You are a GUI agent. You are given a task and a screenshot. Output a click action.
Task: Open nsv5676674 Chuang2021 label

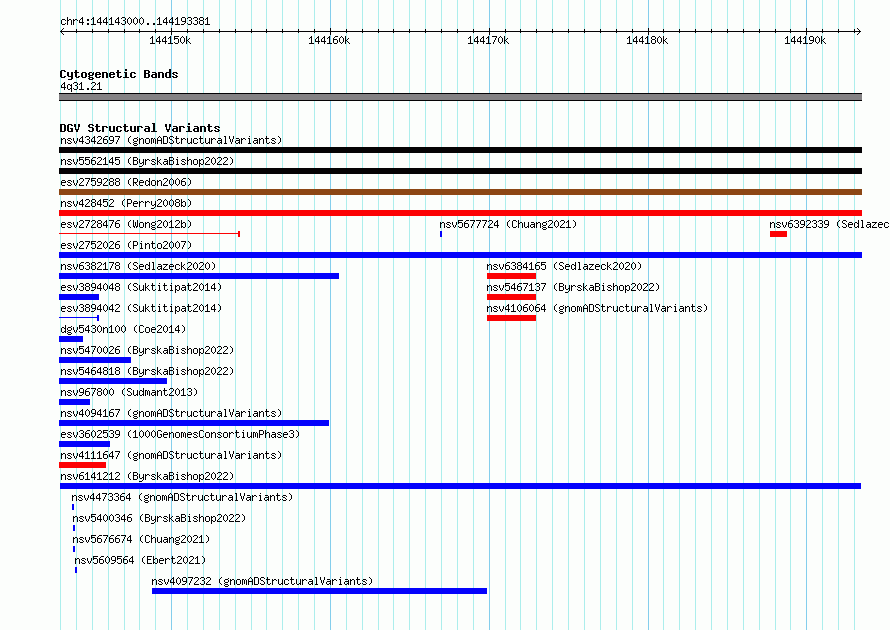tap(141, 539)
